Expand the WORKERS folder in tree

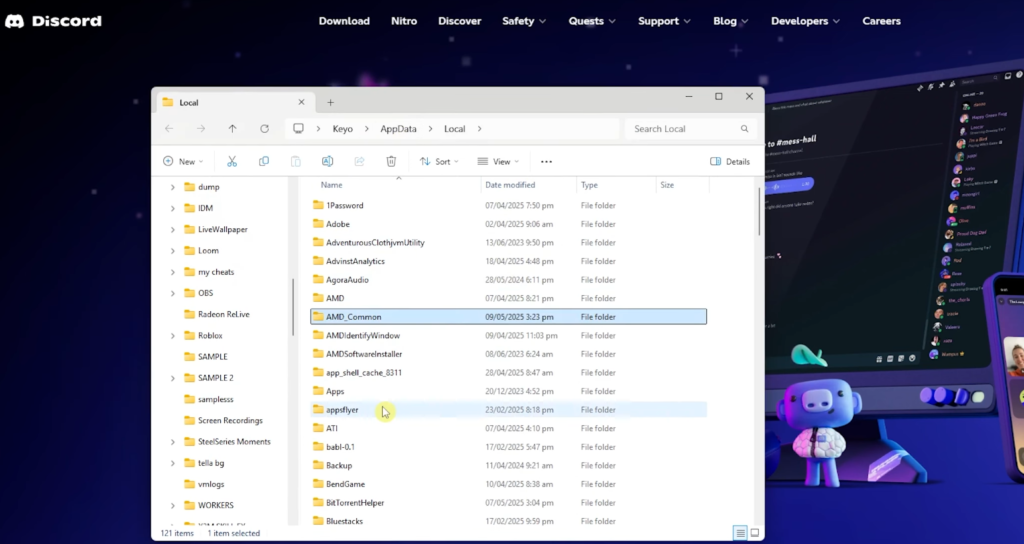click(172, 505)
